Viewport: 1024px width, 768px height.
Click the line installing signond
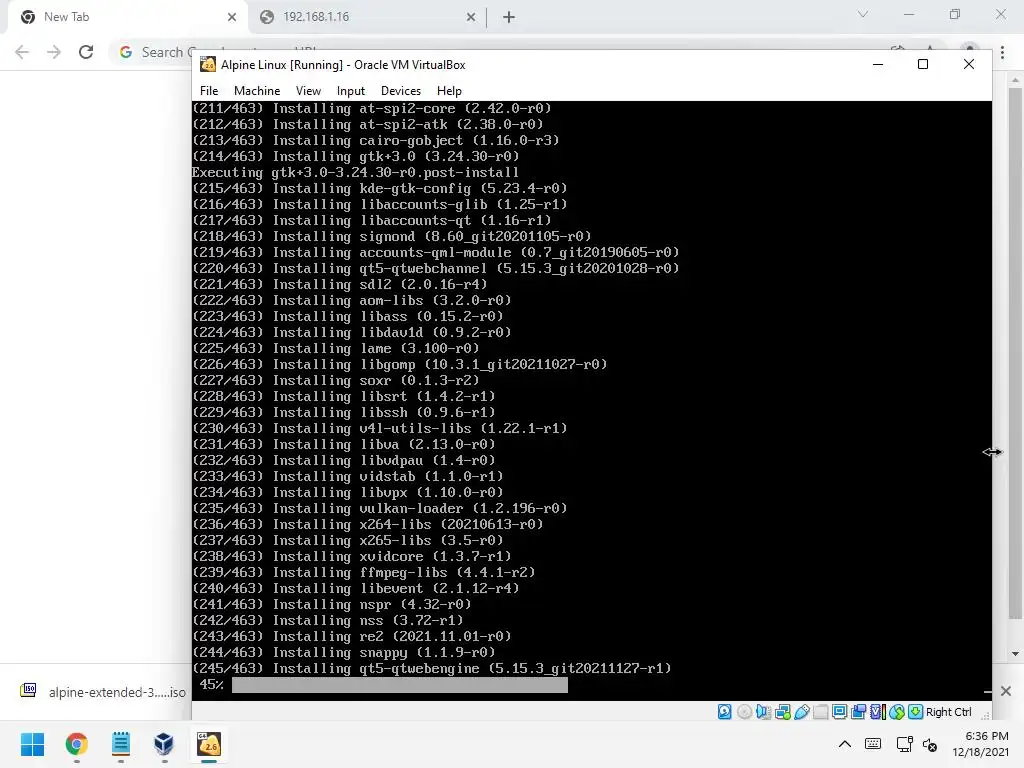tap(392, 236)
